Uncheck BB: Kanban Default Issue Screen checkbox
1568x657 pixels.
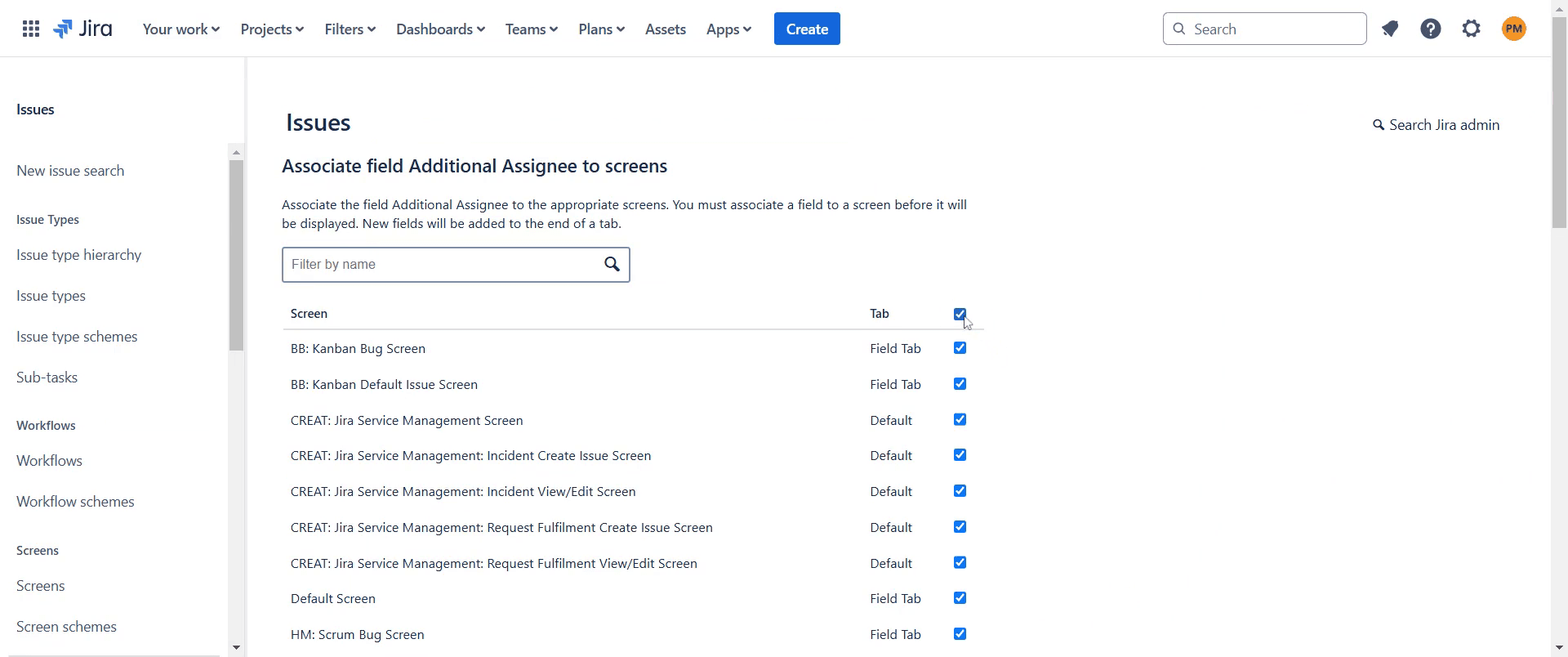click(x=960, y=384)
